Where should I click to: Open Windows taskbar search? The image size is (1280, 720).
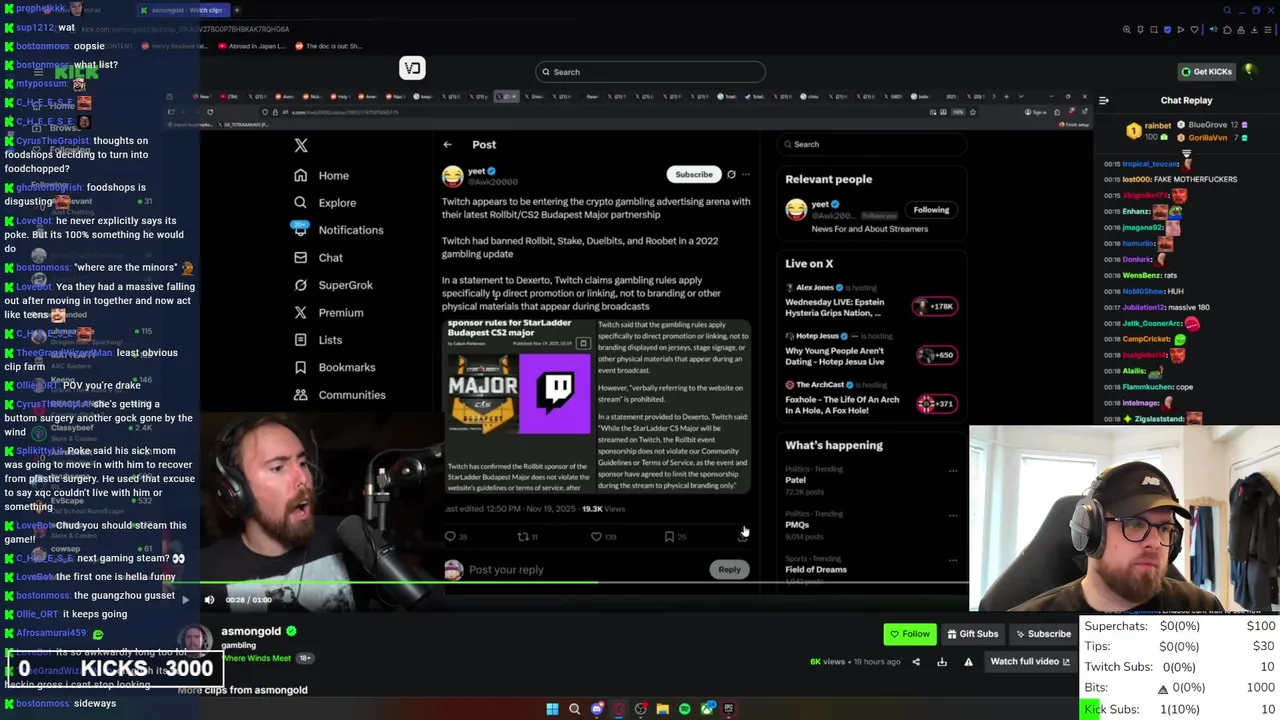pyautogui.click(x=575, y=709)
